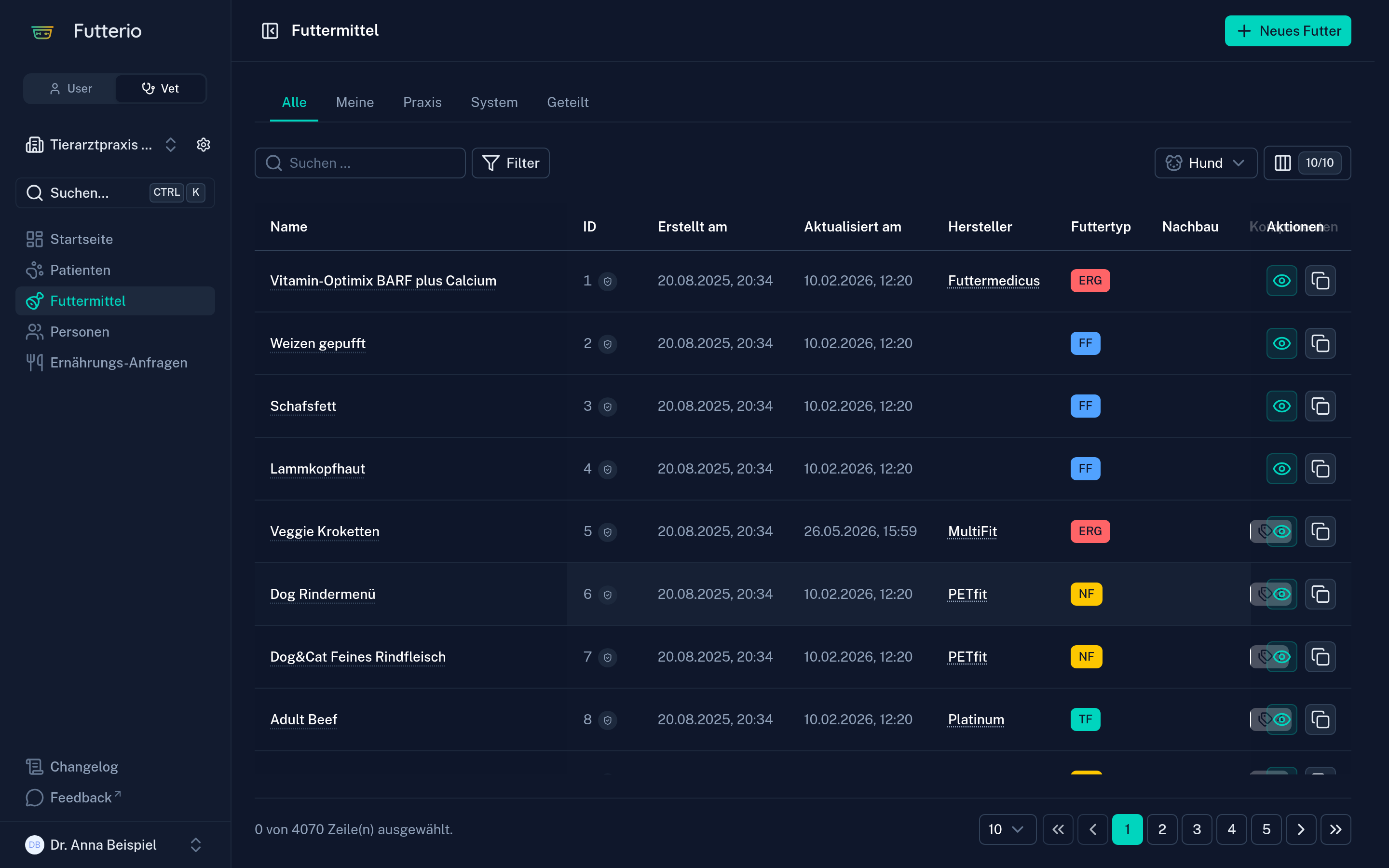Create new feed with Neues Futter
Image resolution: width=1389 pixels, height=868 pixels.
click(1287, 31)
